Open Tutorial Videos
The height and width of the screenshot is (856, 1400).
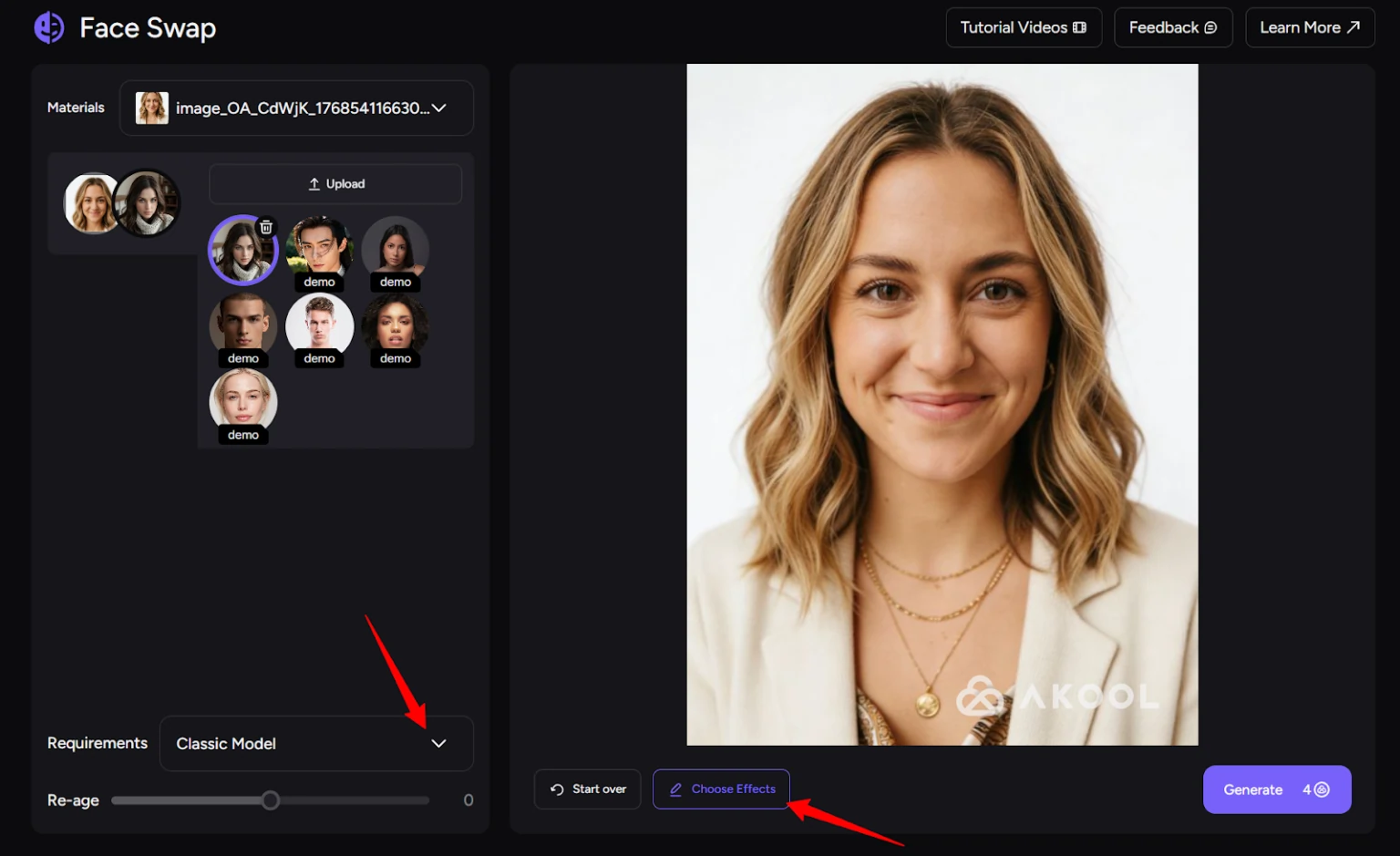click(x=1023, y=27)
